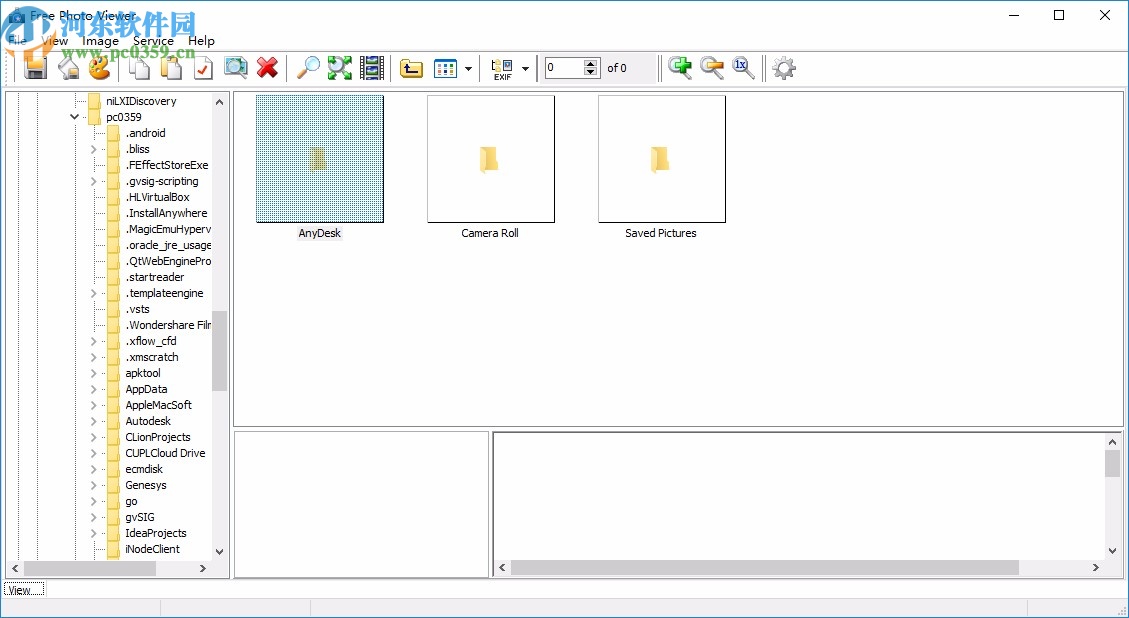
Task: Start slideshow with the film strip icon
Action: click(372, 68)
